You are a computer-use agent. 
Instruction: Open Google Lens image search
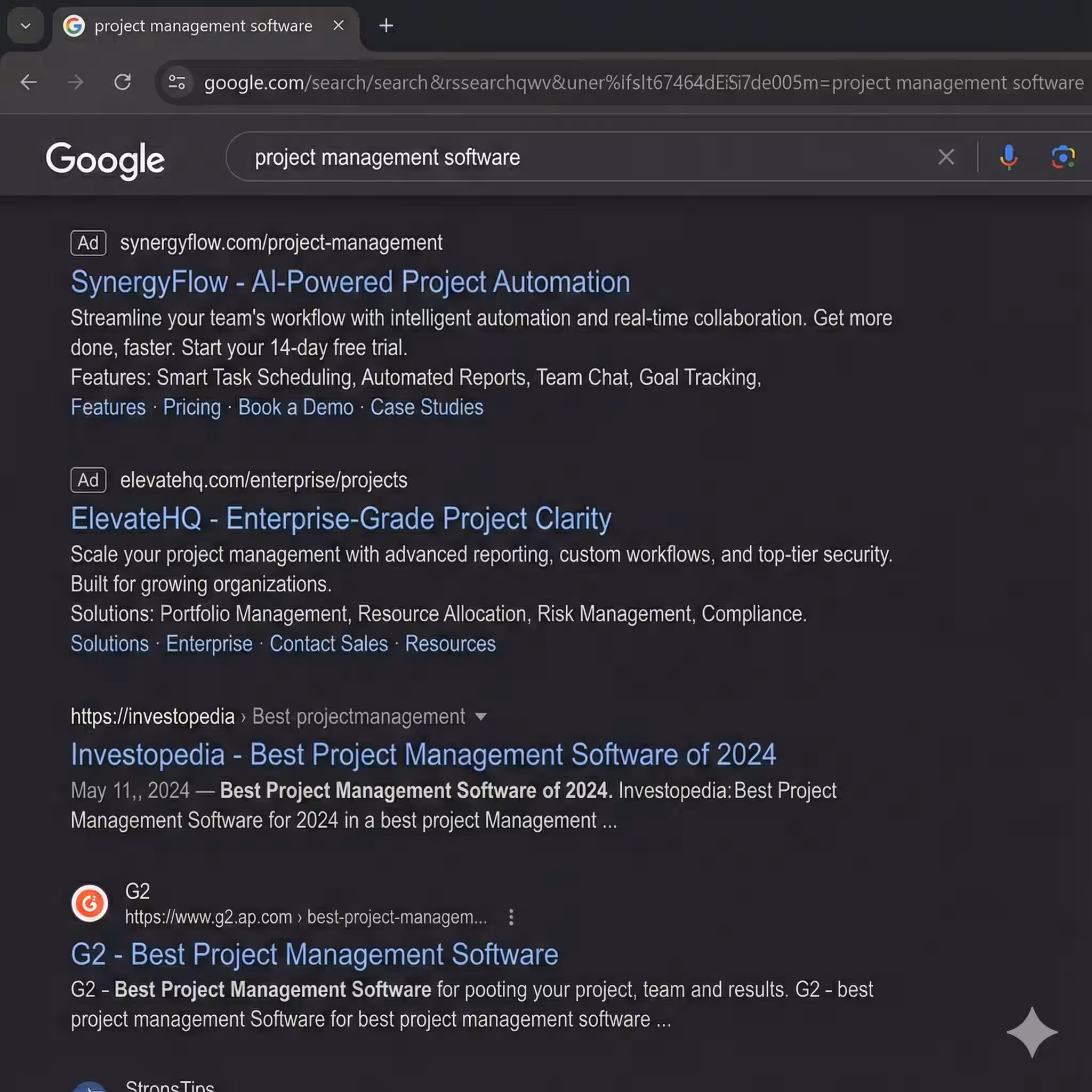[1063, 157]
